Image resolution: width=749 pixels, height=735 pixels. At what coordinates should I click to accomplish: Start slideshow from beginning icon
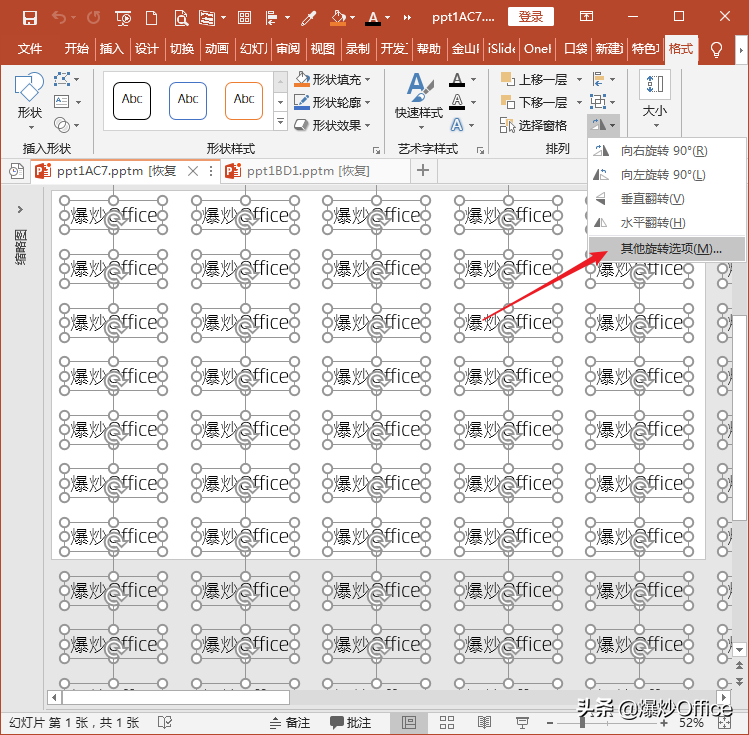coord(123,18)
